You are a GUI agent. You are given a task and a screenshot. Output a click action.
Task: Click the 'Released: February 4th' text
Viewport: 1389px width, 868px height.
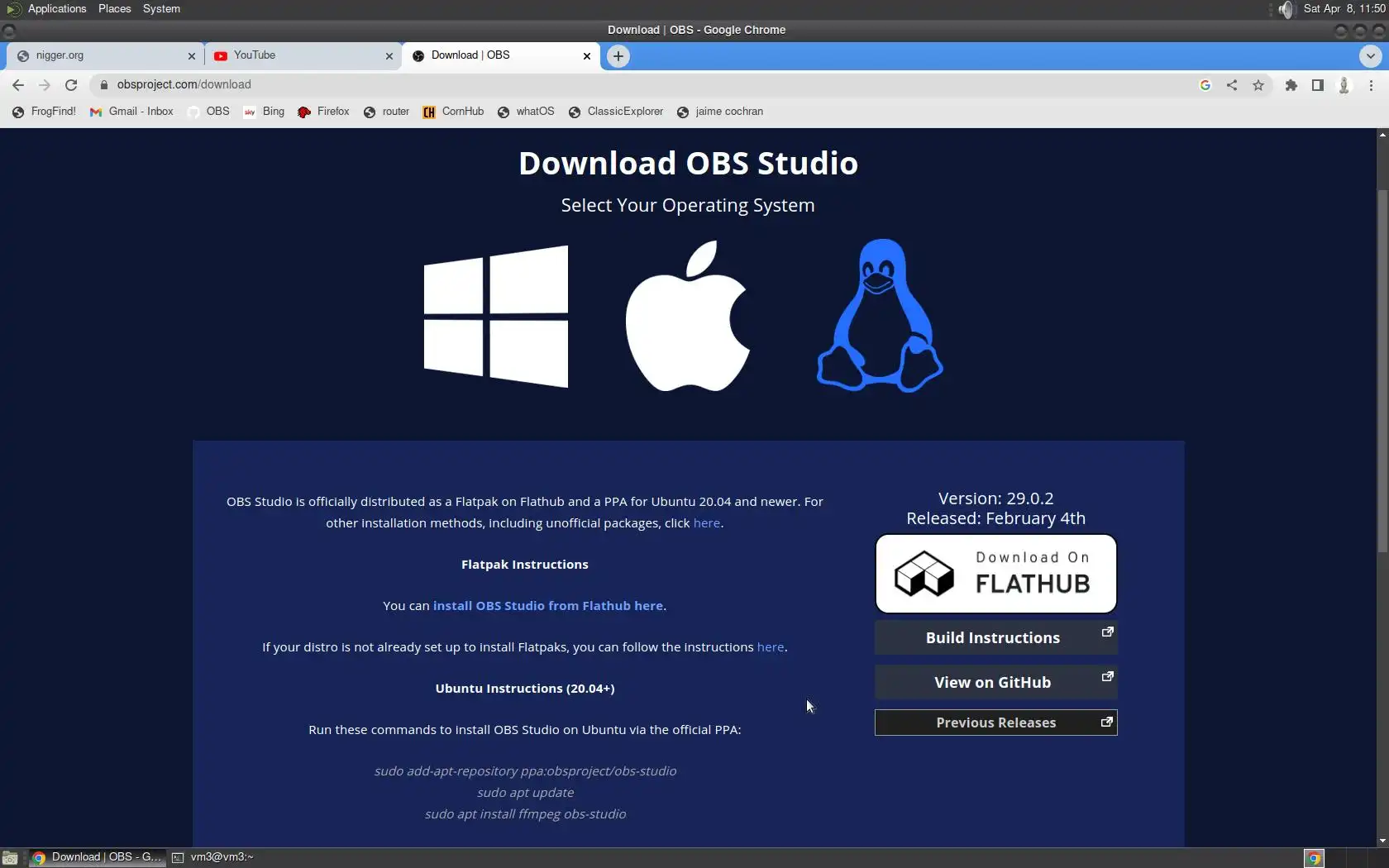tap(995, 518)
